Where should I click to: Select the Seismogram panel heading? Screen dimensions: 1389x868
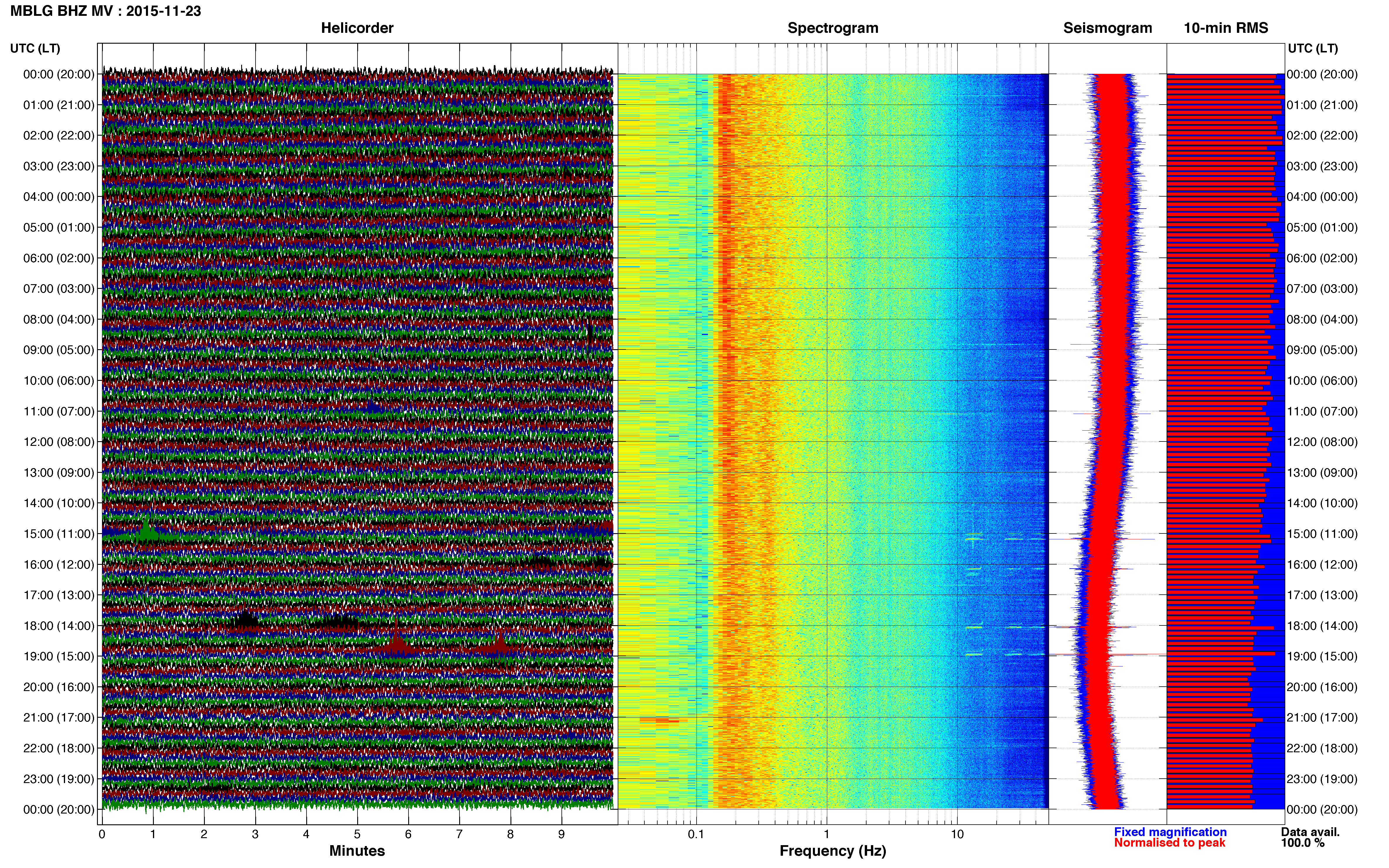pos(1108,28)
